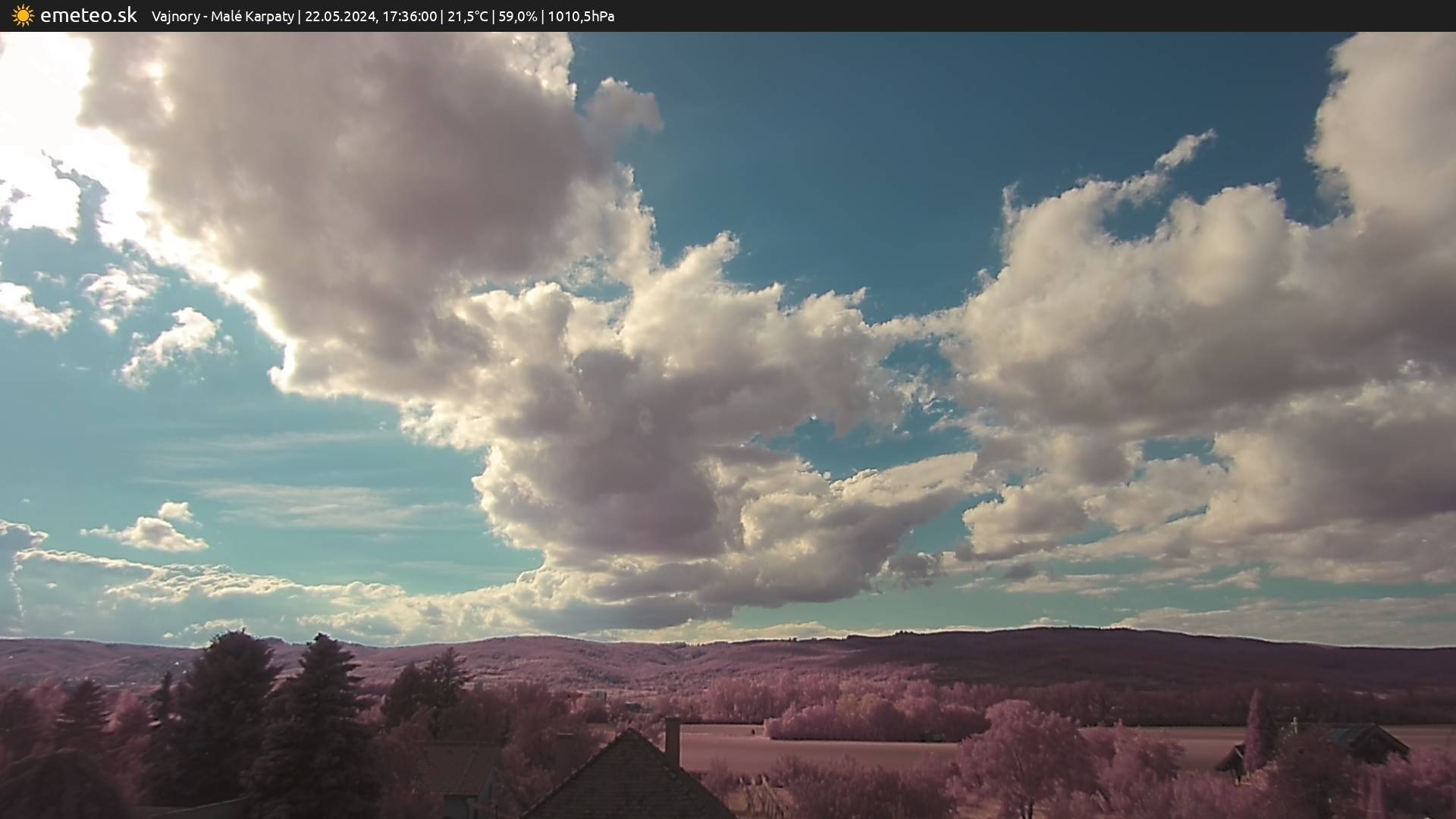Click the pressure reading 1010,5hPa
This screenshot has height=819, width=1456.
581,16
